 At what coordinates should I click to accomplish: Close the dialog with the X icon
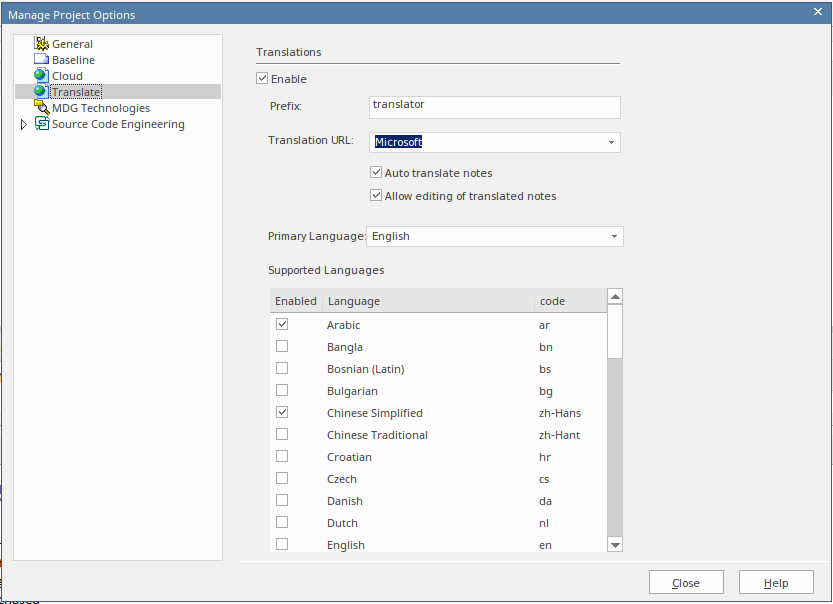[818, 11]
